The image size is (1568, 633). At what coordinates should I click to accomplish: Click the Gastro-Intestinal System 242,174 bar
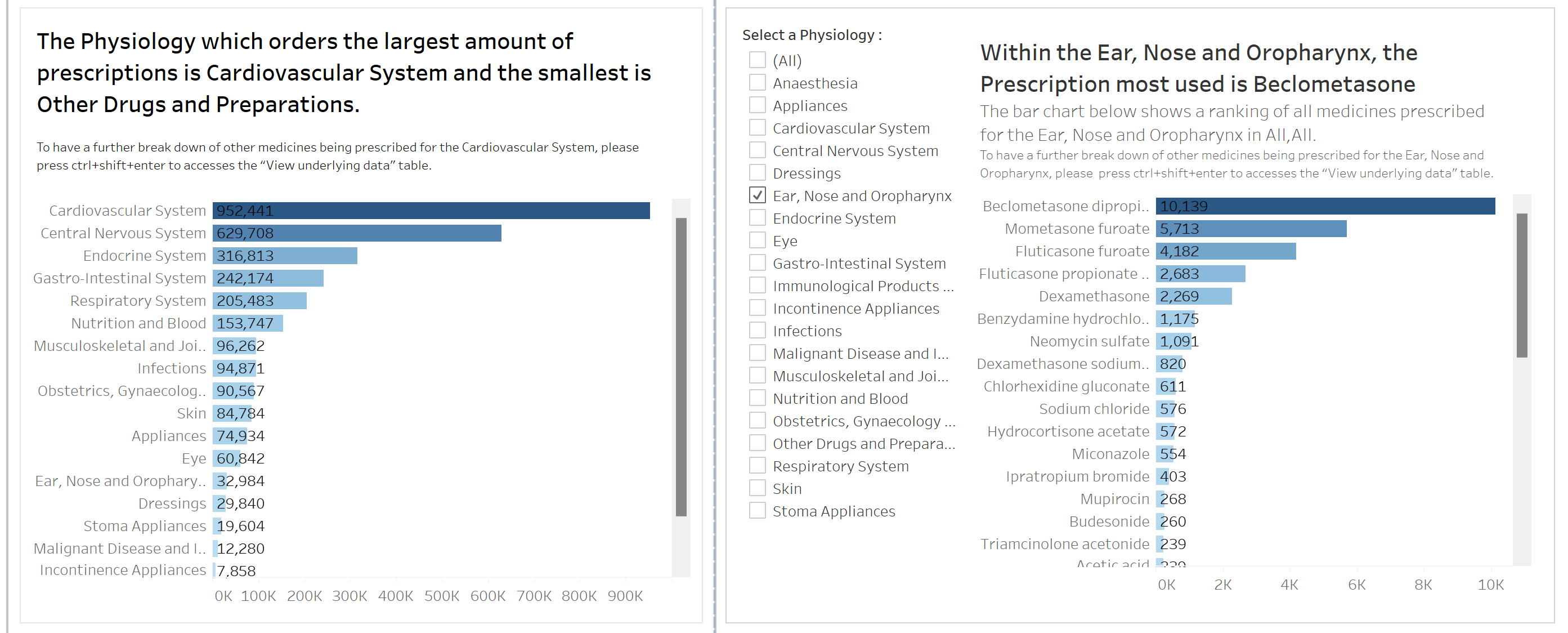click(268, 278)
